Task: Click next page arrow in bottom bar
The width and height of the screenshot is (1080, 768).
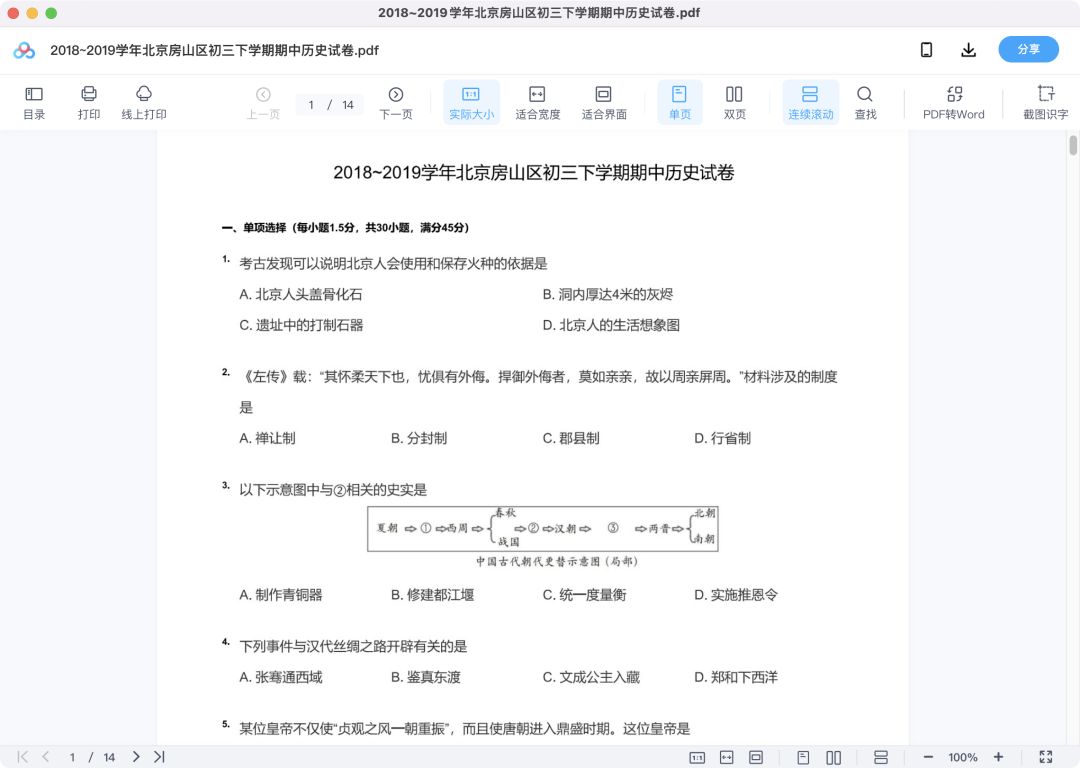Action: coord(136,757)
